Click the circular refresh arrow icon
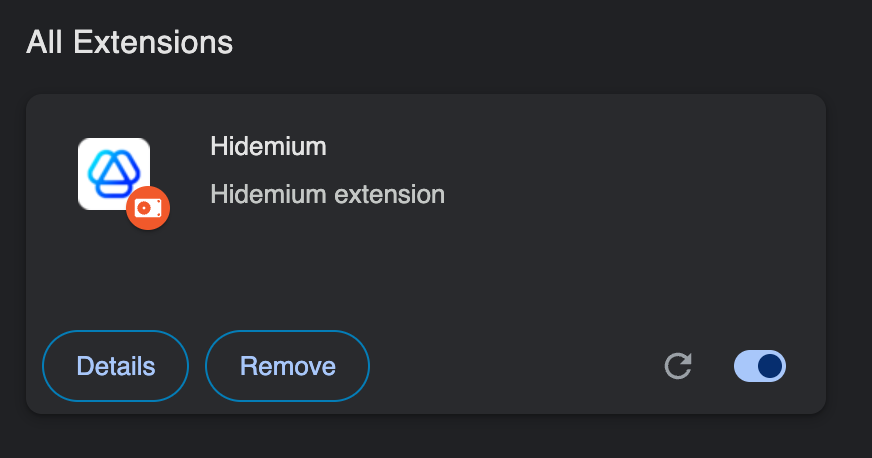The image size is (872, 458). (678, 366)
